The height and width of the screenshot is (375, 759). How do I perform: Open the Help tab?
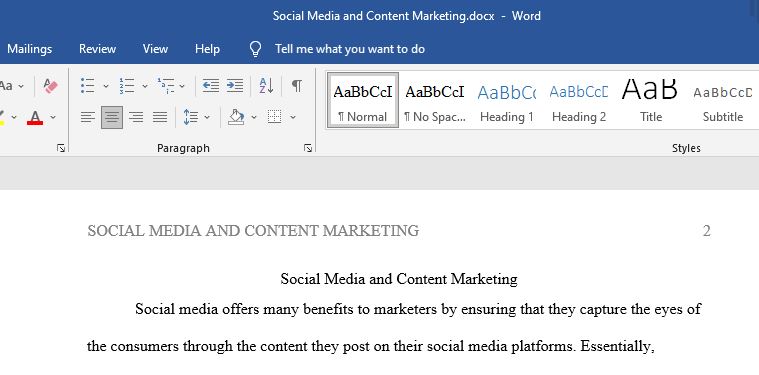pyautogui.click(x=207, y=49)
